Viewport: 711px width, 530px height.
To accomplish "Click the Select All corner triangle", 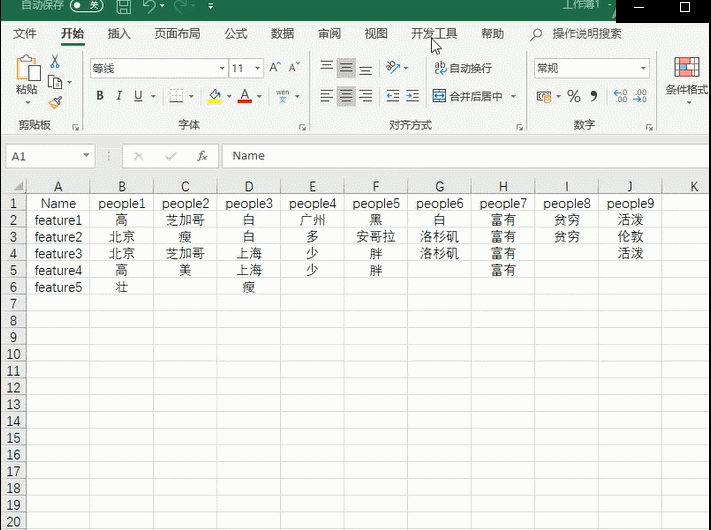I will (x=18, y=186).
